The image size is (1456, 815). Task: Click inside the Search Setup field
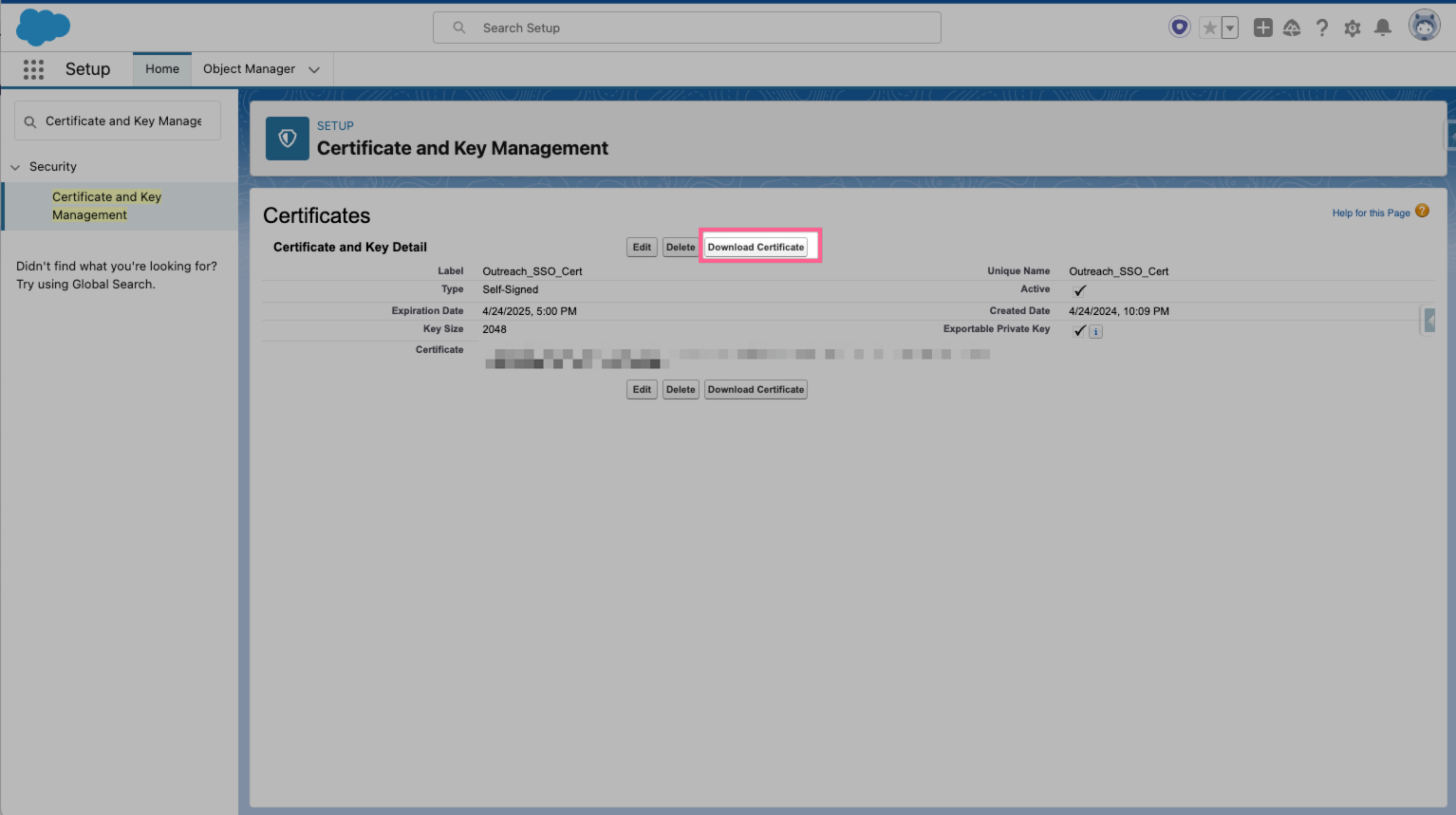pyautogui.click(x=686, y=28)
